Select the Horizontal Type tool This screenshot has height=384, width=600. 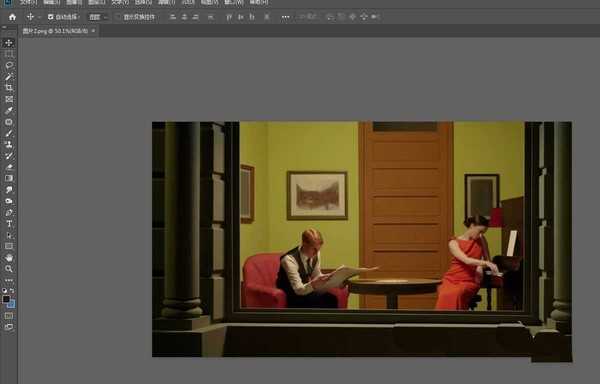click(9, 224)
